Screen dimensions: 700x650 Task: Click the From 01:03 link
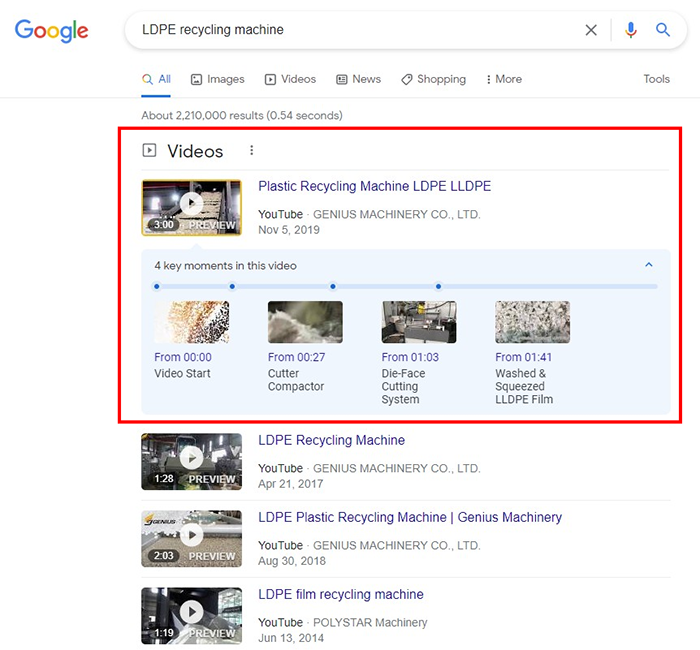point(410,357)
